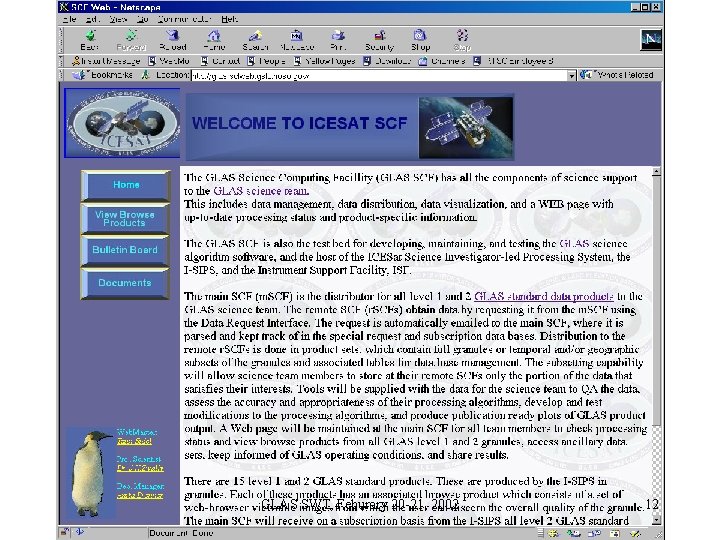Go to the browser Home page
This screenshot has width=720, height=540.
point(214,40)
